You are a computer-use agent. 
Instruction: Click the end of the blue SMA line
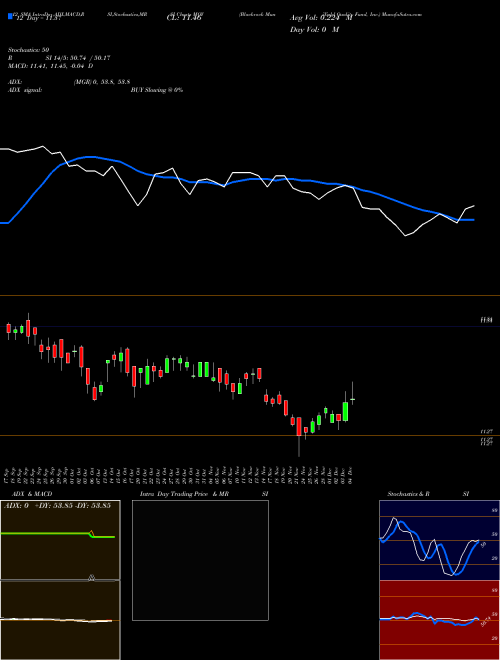tap(472, 220)
